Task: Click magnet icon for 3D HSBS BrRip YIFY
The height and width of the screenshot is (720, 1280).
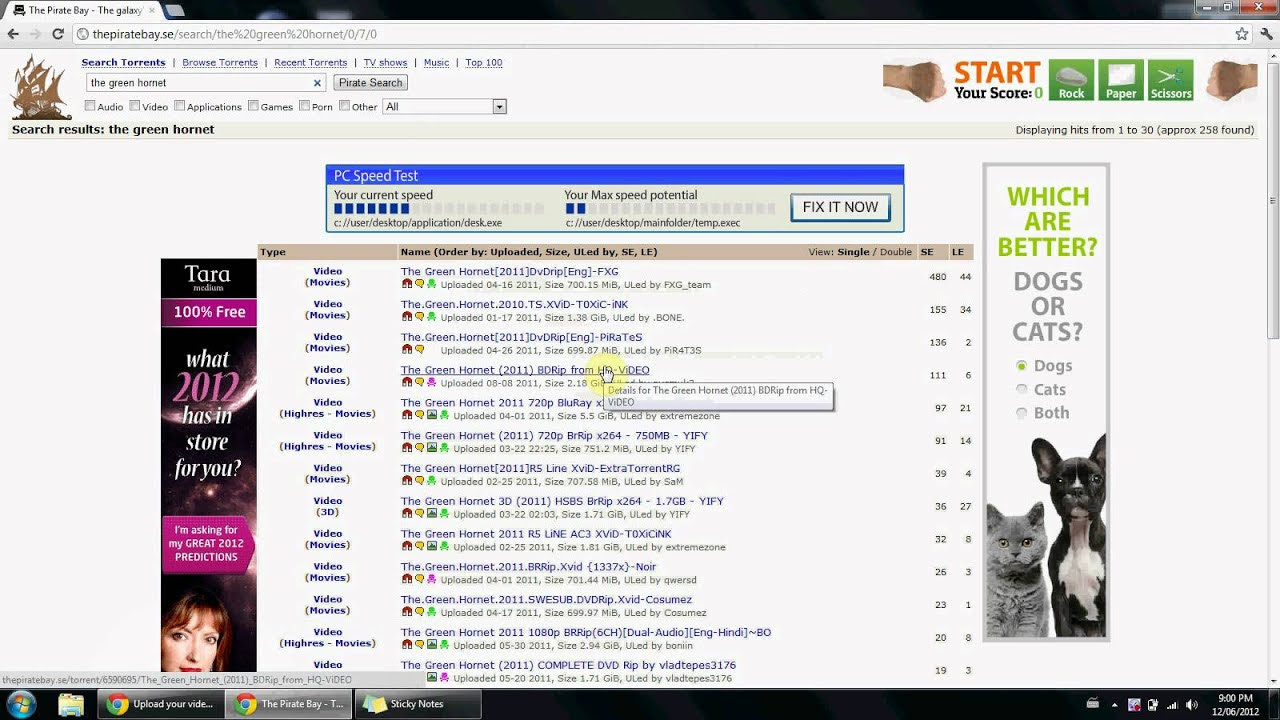Action: point(407,515)
